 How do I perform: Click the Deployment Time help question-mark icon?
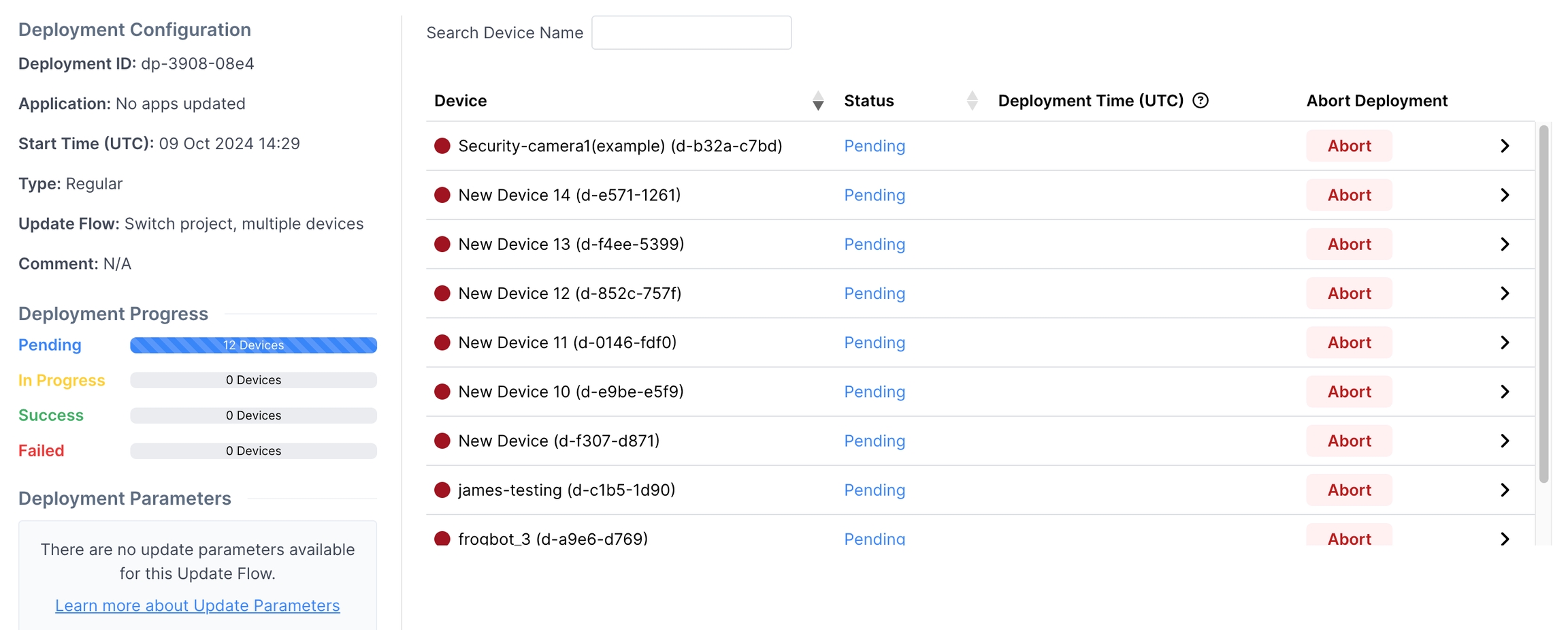(1200, 101)
